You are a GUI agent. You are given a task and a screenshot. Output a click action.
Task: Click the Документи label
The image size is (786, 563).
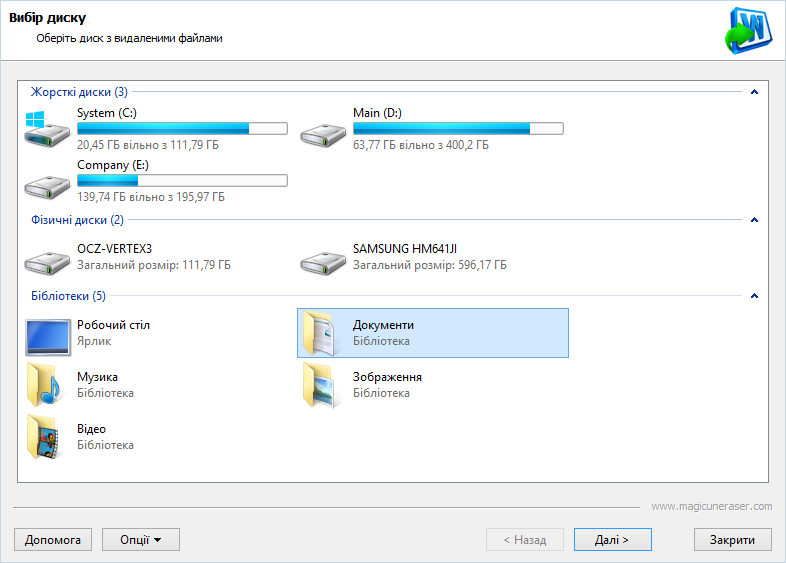click(x=383, y=325)
